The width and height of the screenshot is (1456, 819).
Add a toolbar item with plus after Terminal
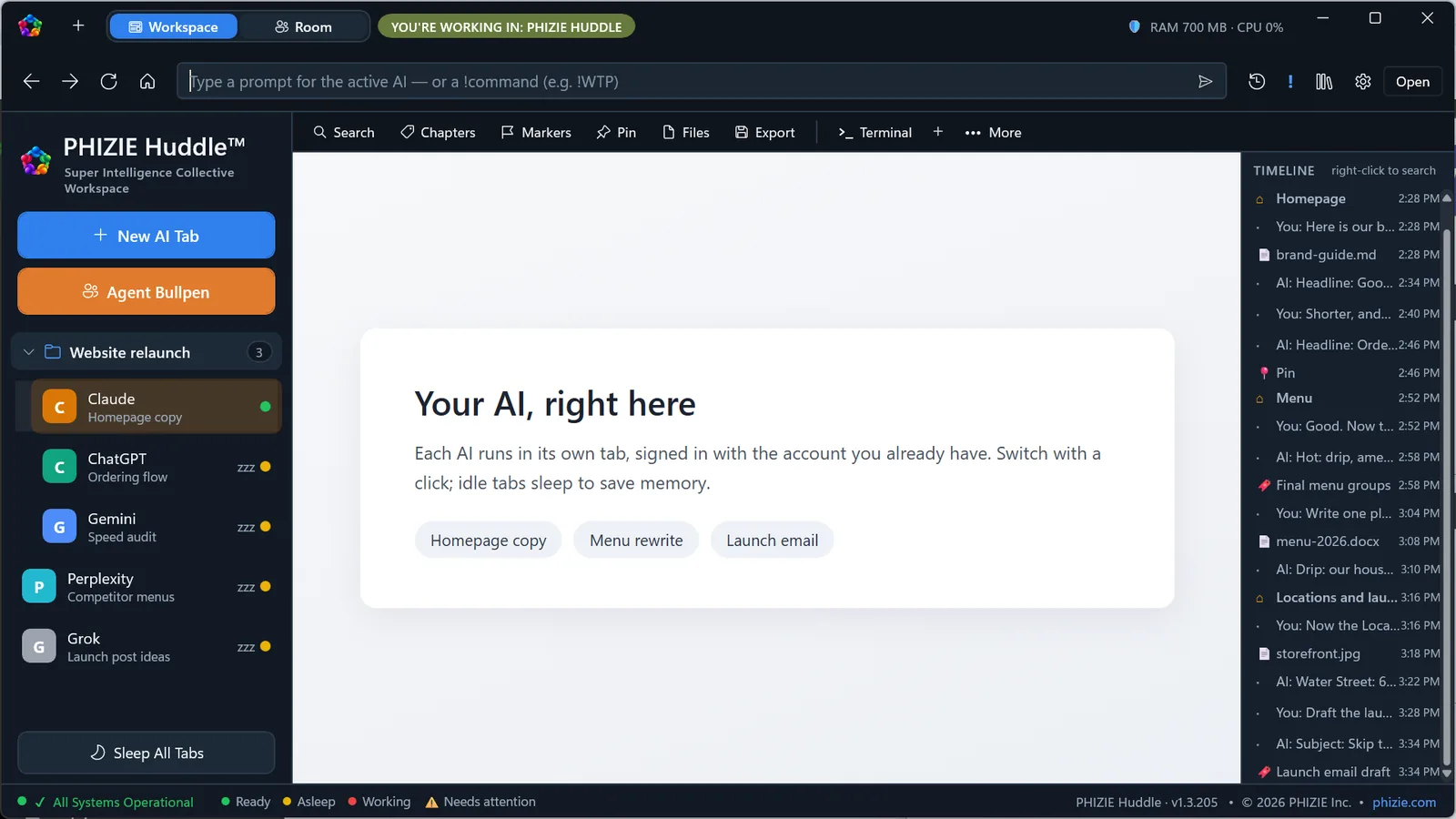coord(937,132)
